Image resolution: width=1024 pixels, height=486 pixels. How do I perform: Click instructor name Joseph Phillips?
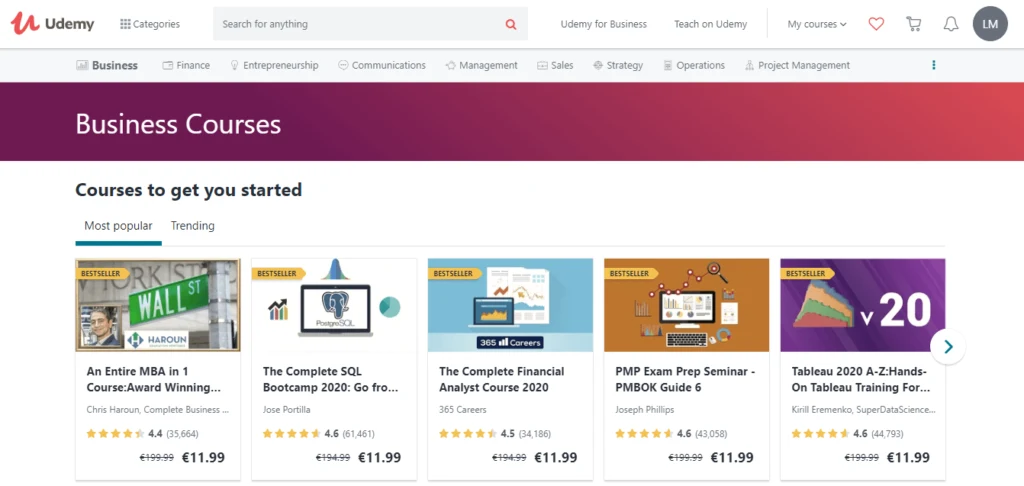(645, 410)
